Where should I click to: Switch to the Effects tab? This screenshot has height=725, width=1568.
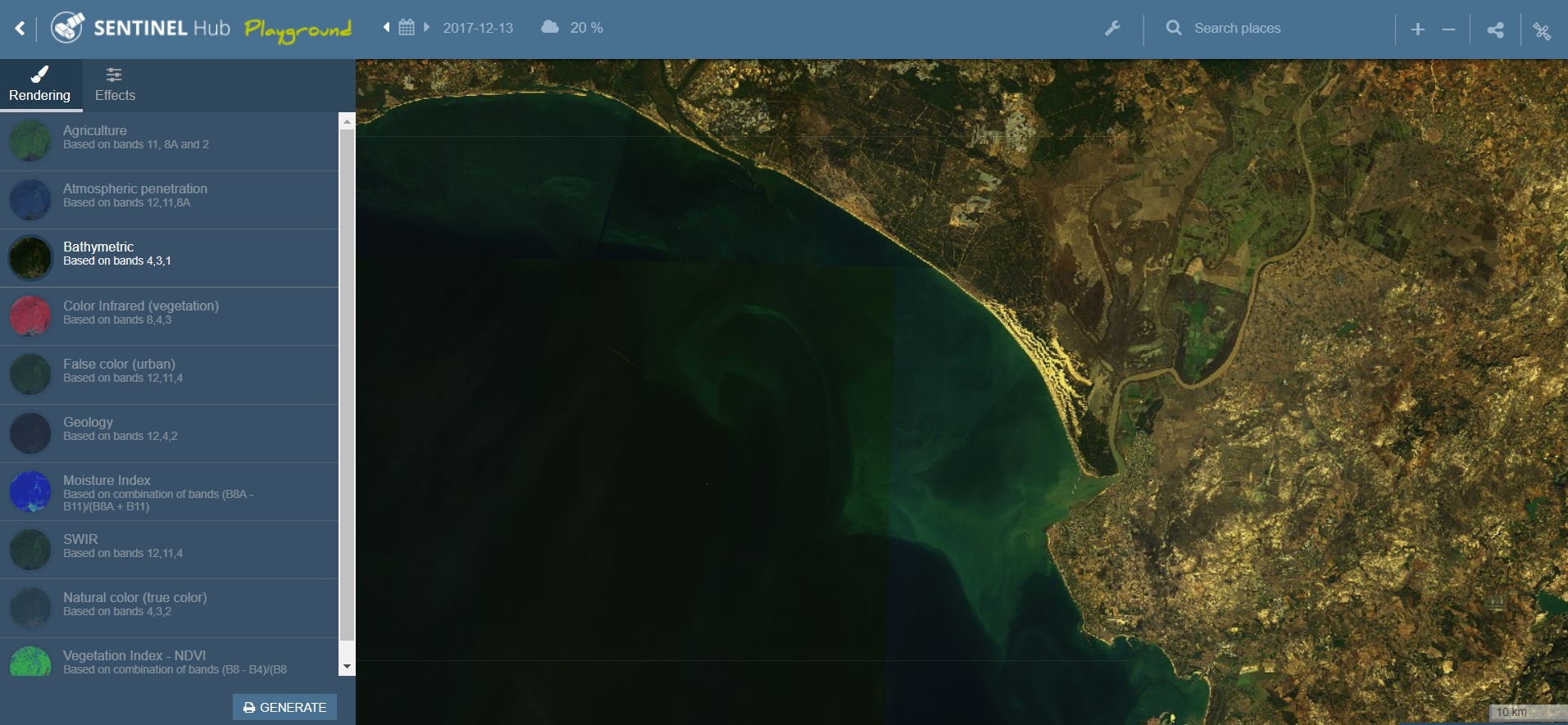pyautogui.click(x=115, y=84)
